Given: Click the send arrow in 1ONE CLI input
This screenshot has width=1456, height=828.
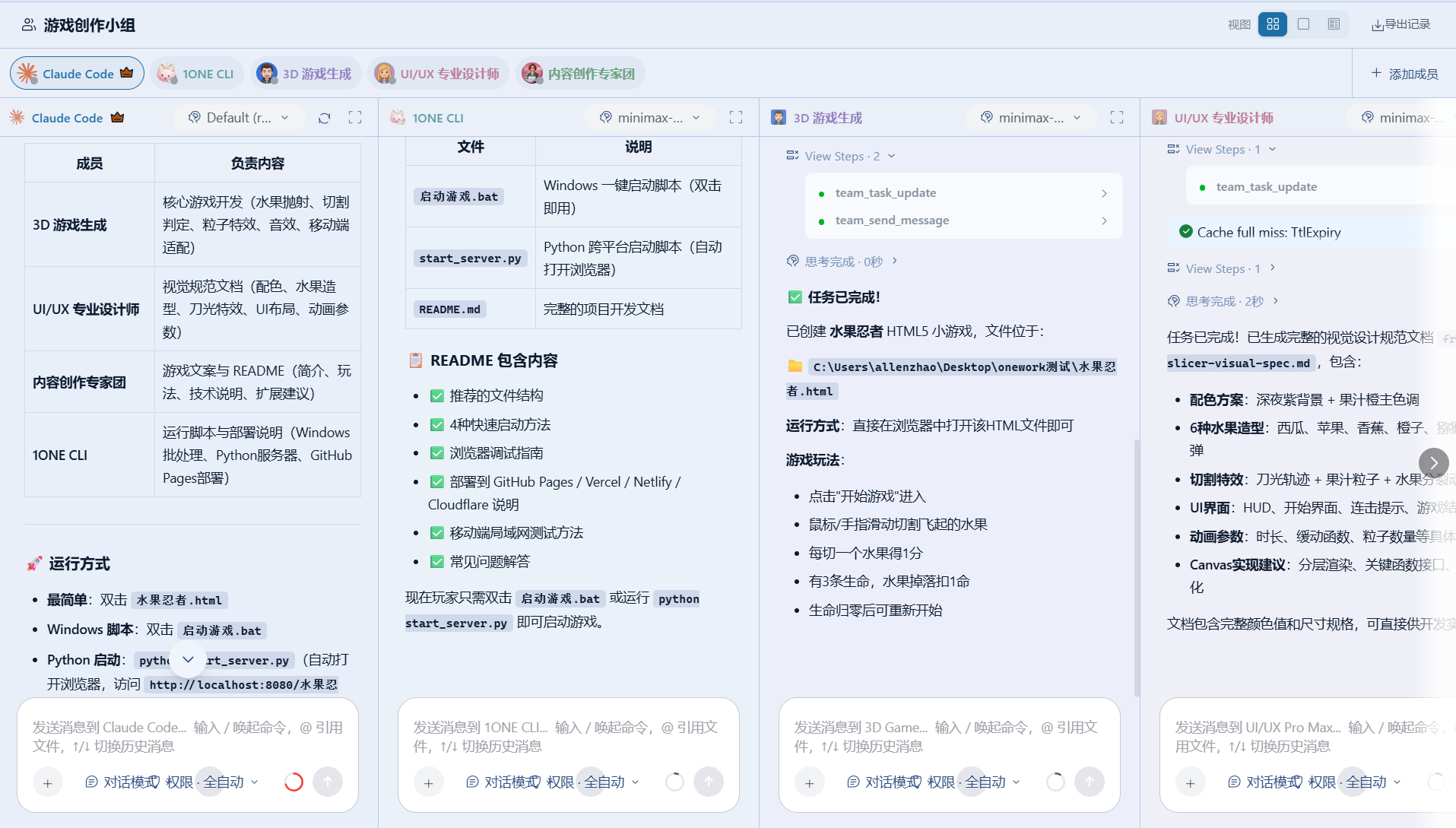Looking at the screenshot, I should pos(709,782).
